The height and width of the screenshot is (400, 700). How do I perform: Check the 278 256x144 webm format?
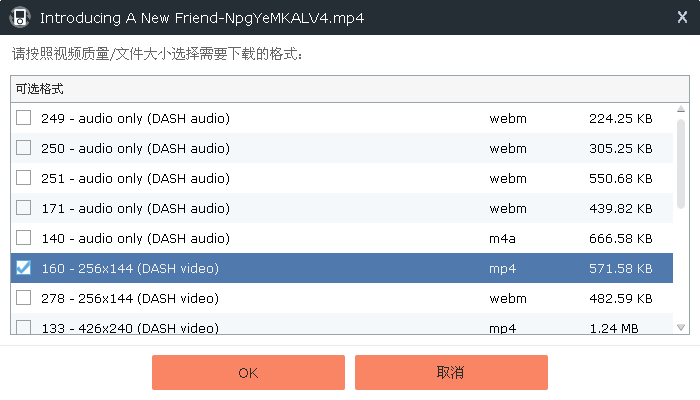pos(23,298)
